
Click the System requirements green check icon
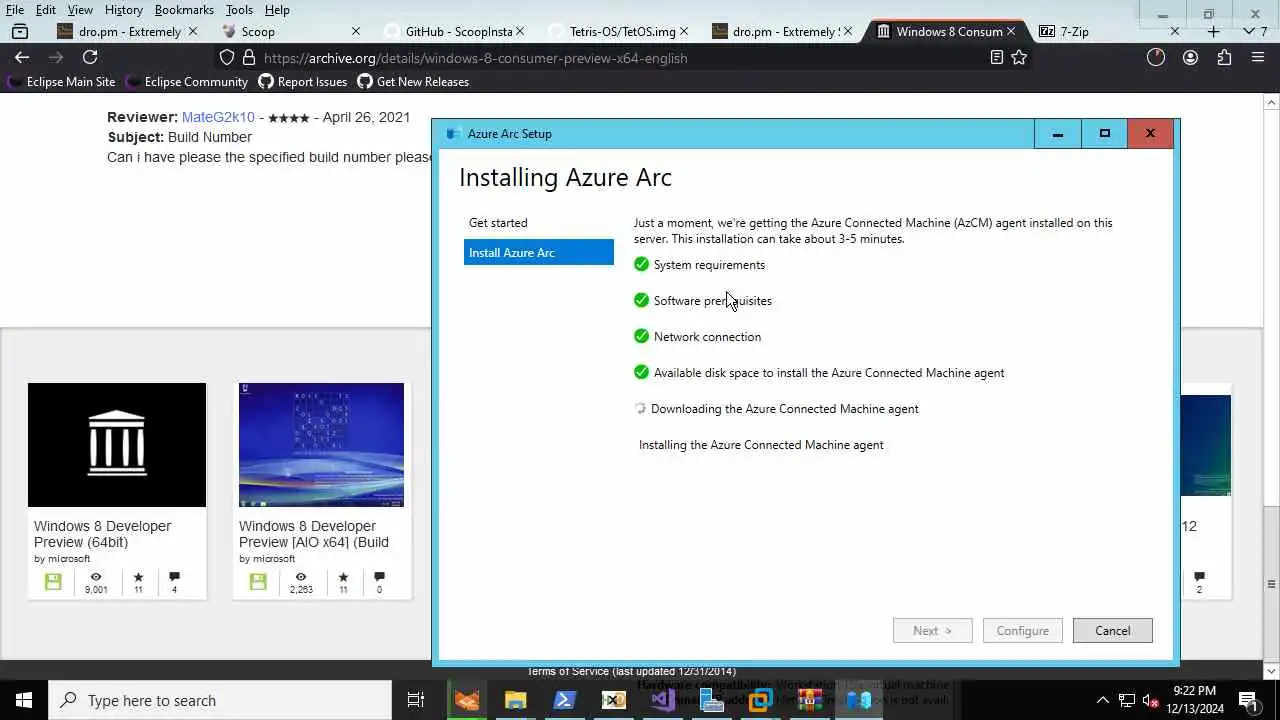641,264
